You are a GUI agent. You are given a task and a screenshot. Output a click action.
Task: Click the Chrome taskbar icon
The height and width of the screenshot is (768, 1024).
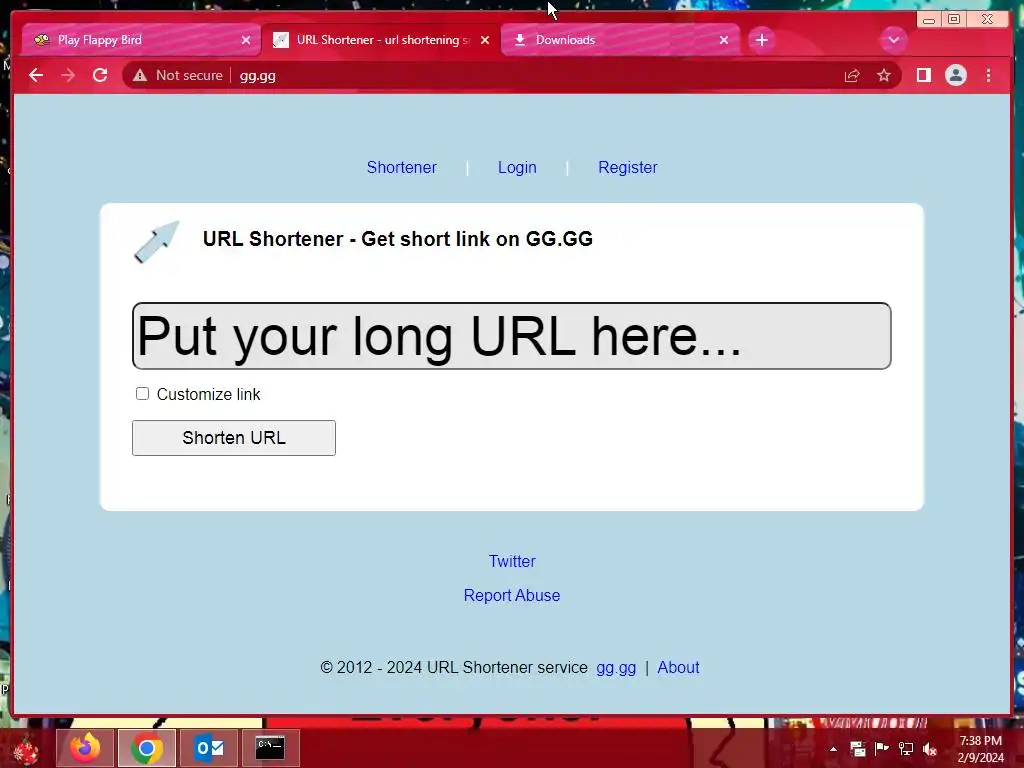coord(147,748)
